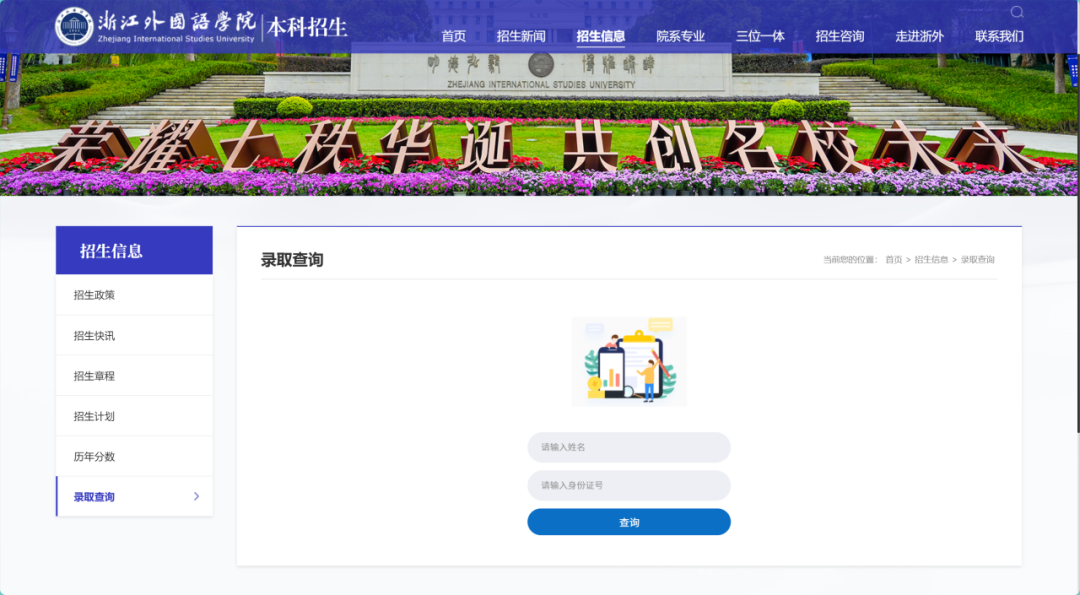Open the 招生咨询 nav item
Viewport: 1080px width, 595px height.
pyautogui.click(x=840, y=36)
